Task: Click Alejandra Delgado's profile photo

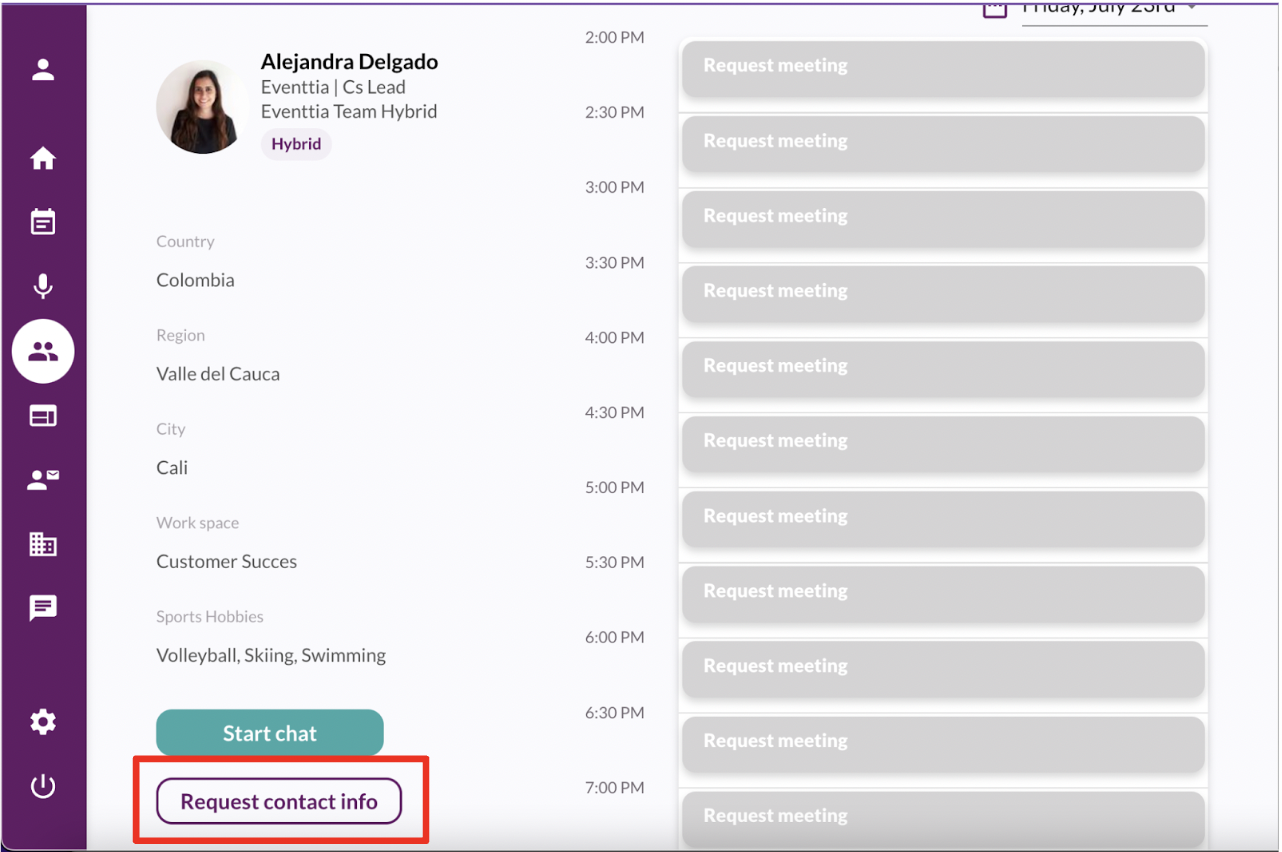Action: 202,107
